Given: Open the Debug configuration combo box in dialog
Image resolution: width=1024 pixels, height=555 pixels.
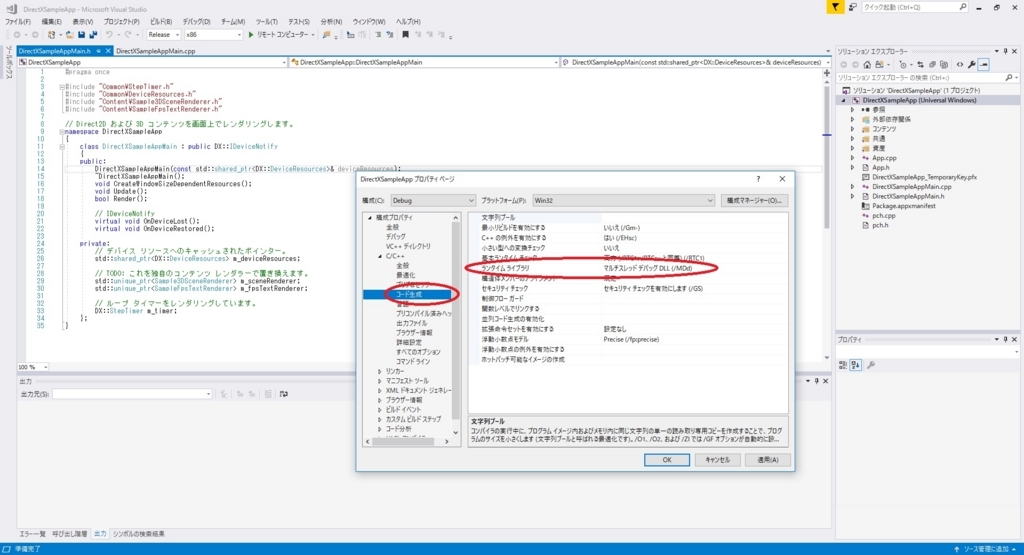Looking at the screenshot, I should (432, 200).
